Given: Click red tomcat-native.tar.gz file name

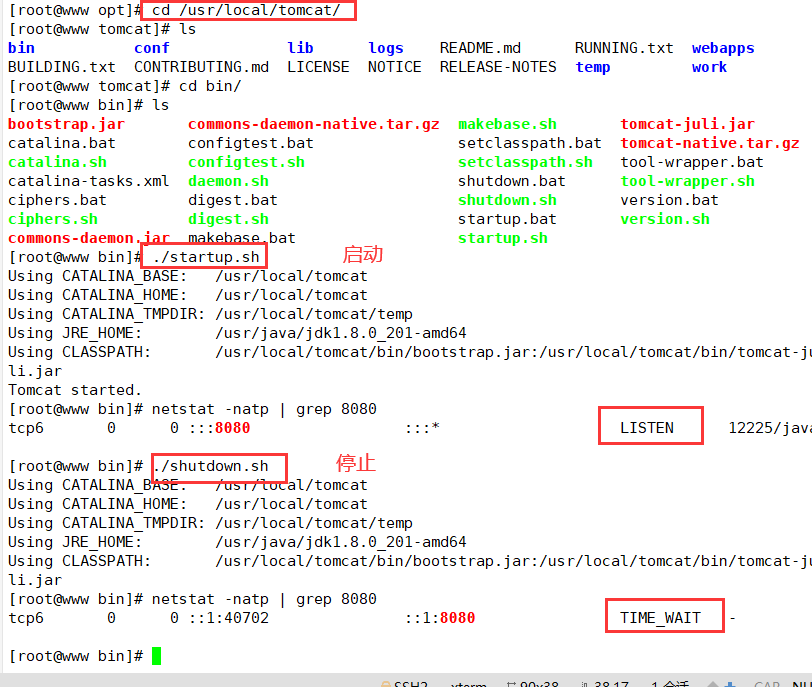Looking at the screenshot, I should click(x=709, y=143).
